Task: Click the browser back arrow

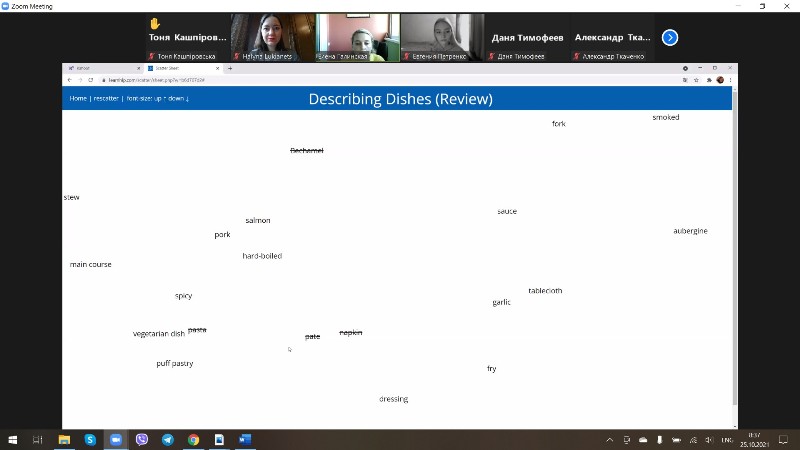Action: (x=69, y=80)
